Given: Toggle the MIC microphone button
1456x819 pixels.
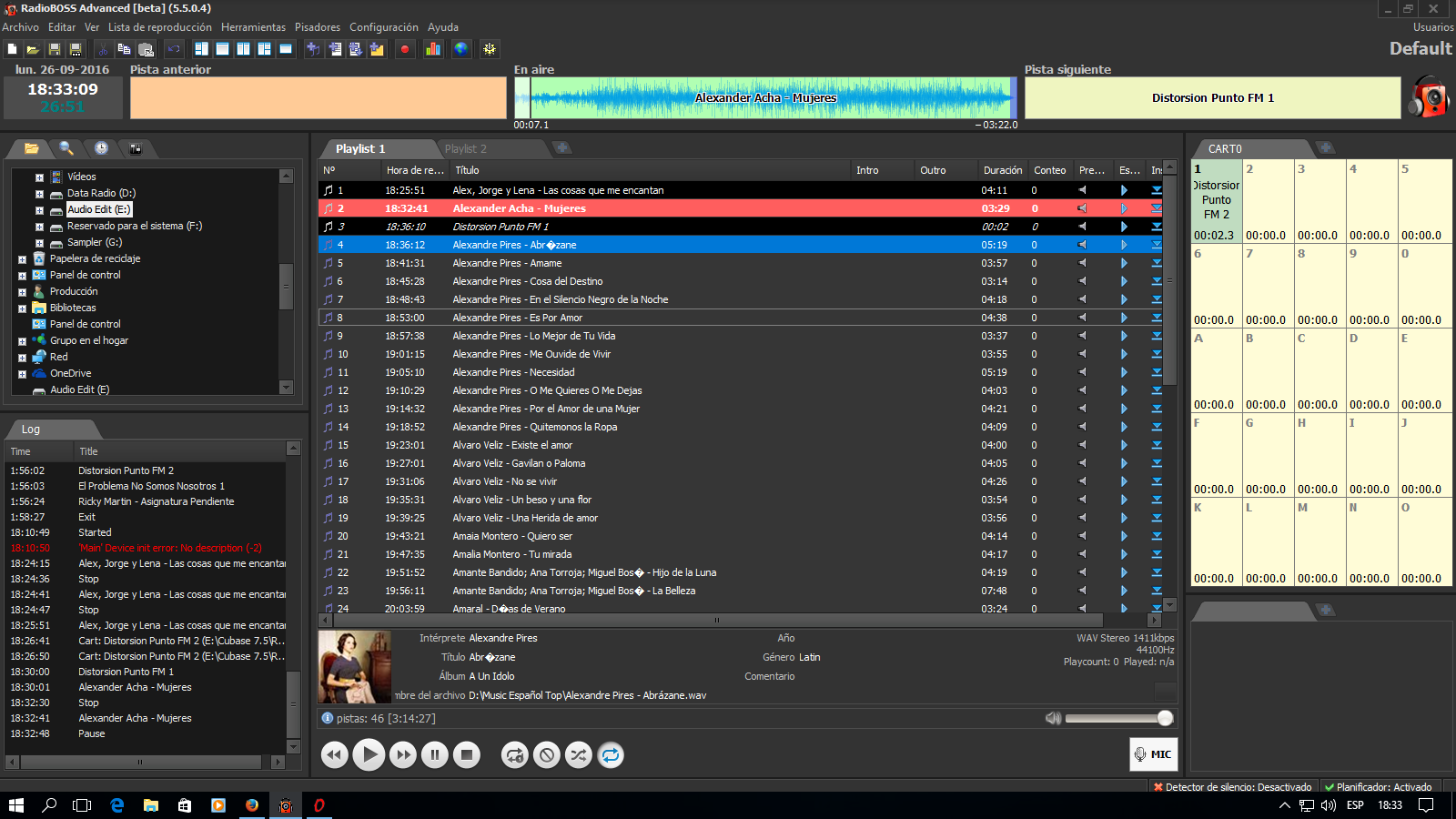Looking at the screenshot, I should coord(1152,754).
